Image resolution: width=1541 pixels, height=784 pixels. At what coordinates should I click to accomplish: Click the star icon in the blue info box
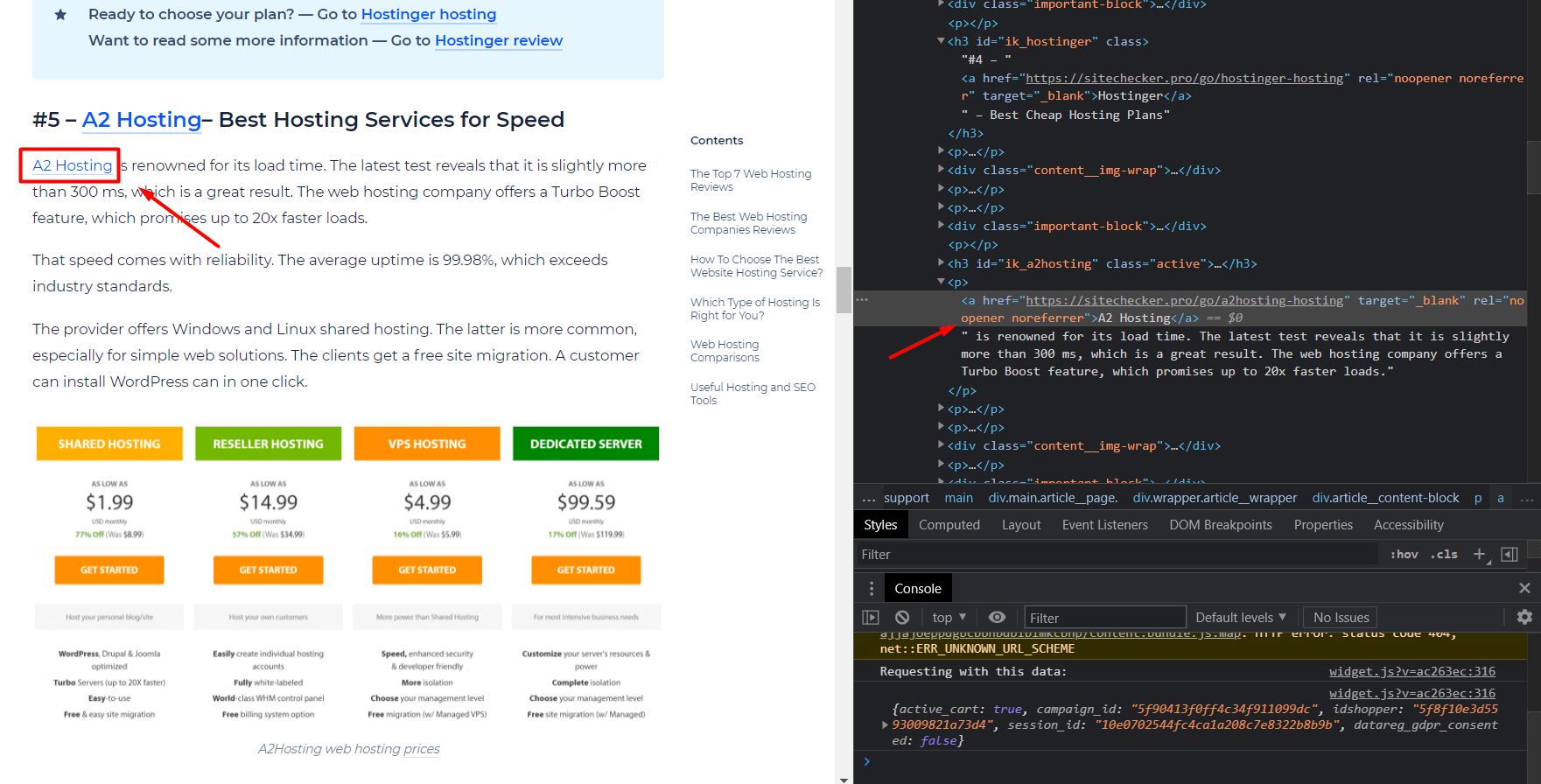[x=60, y=15]
